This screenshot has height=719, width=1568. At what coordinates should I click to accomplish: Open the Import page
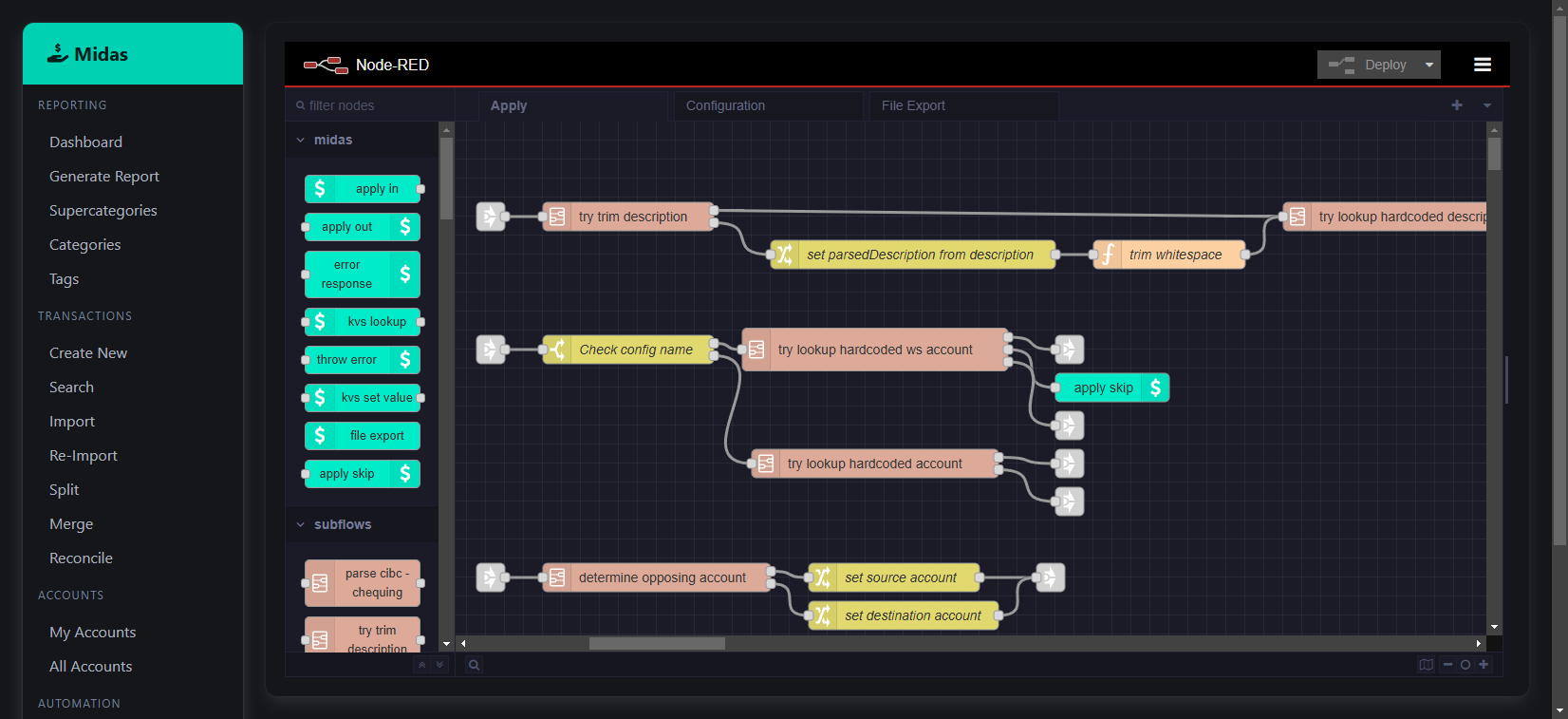click(x=72, y=421)
